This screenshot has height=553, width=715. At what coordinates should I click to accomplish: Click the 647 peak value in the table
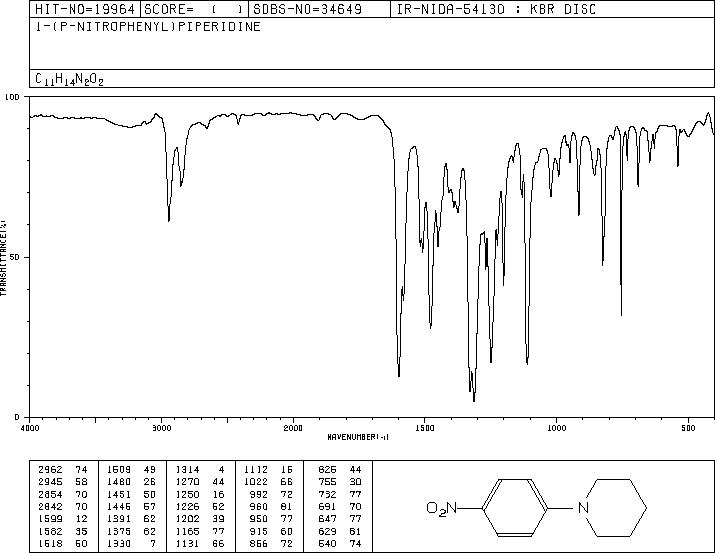(x=327, y=519)
